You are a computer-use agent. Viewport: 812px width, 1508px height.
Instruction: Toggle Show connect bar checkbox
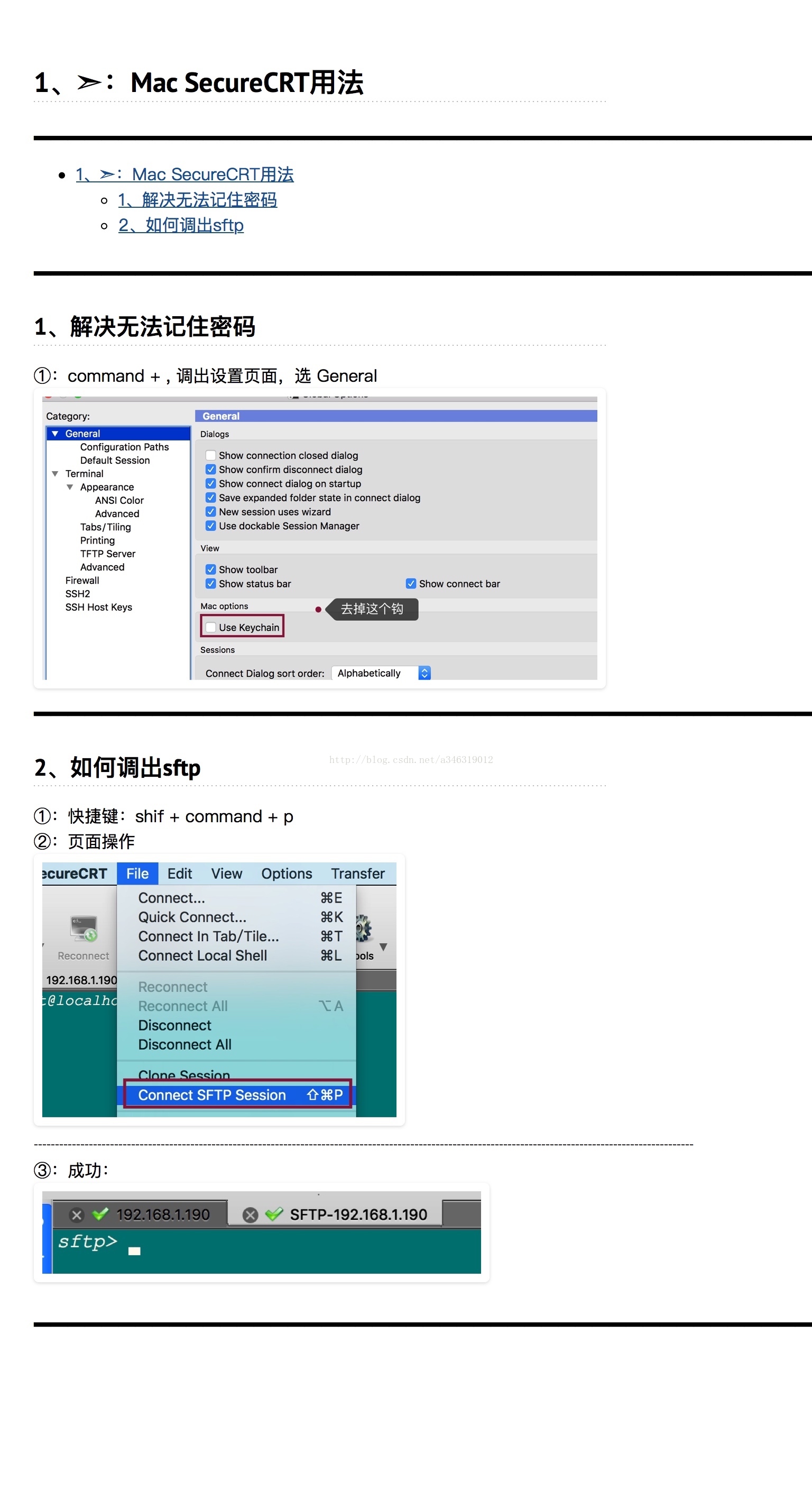click(411, 584)
